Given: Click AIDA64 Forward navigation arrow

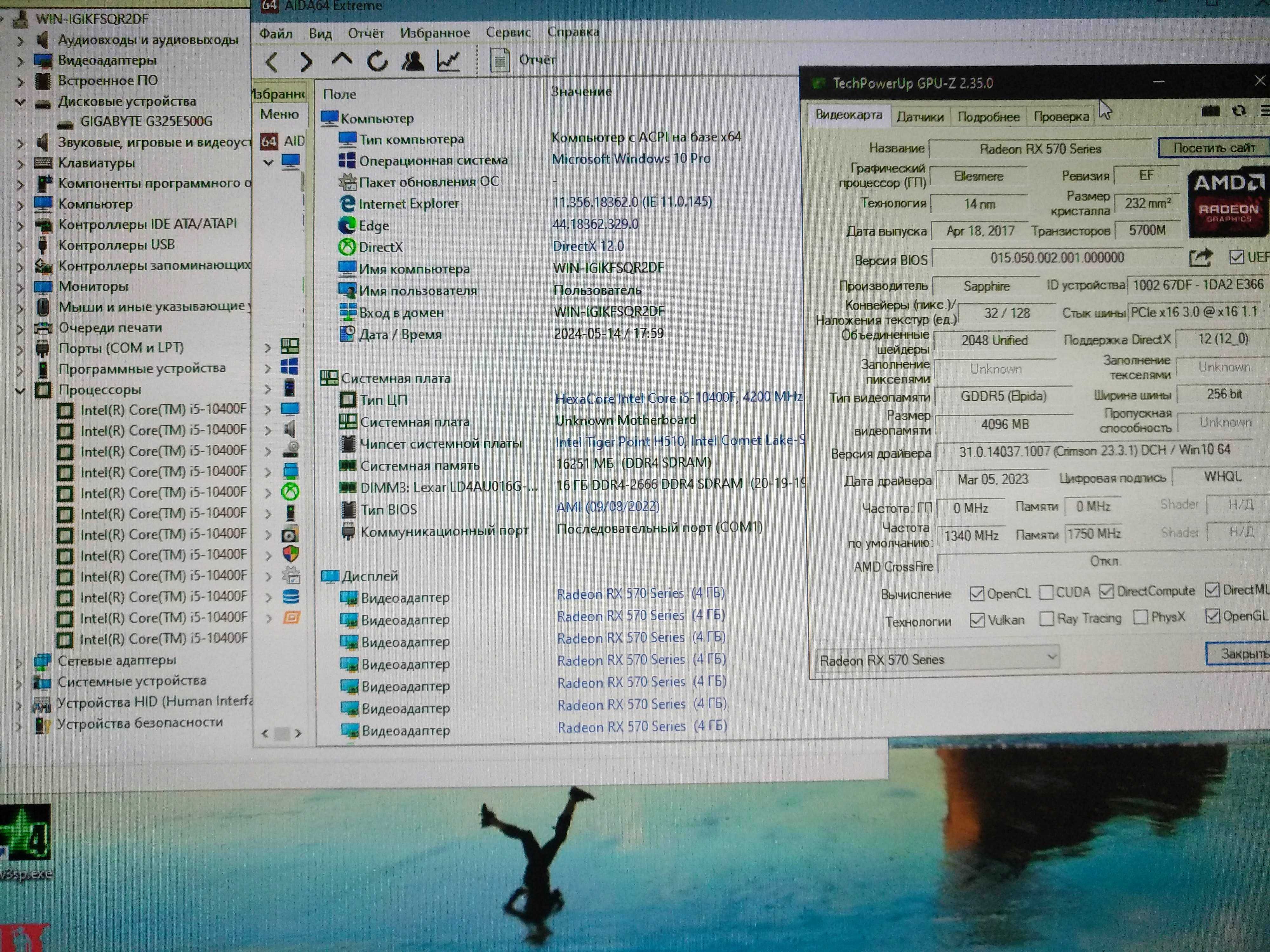Looking at the screenshot, I should click(307, 61).
